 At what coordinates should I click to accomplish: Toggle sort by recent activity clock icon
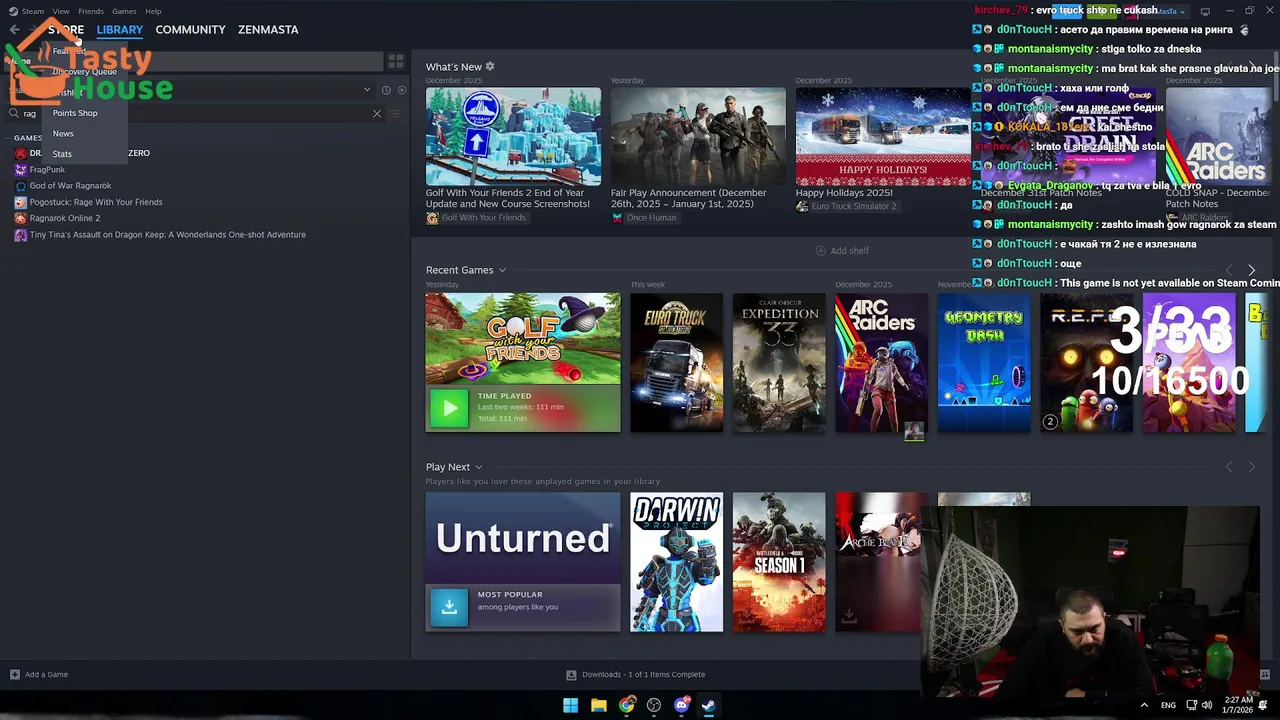pos(386,90)
